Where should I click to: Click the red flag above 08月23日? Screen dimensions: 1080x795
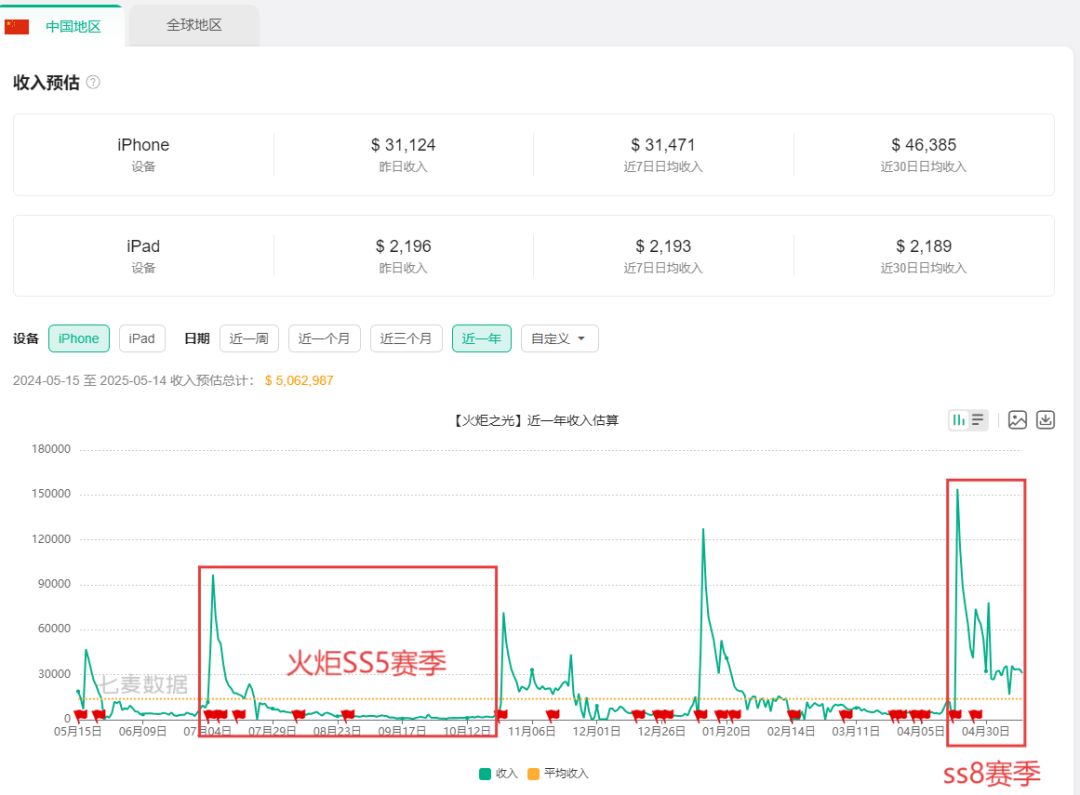coord(348,715)
